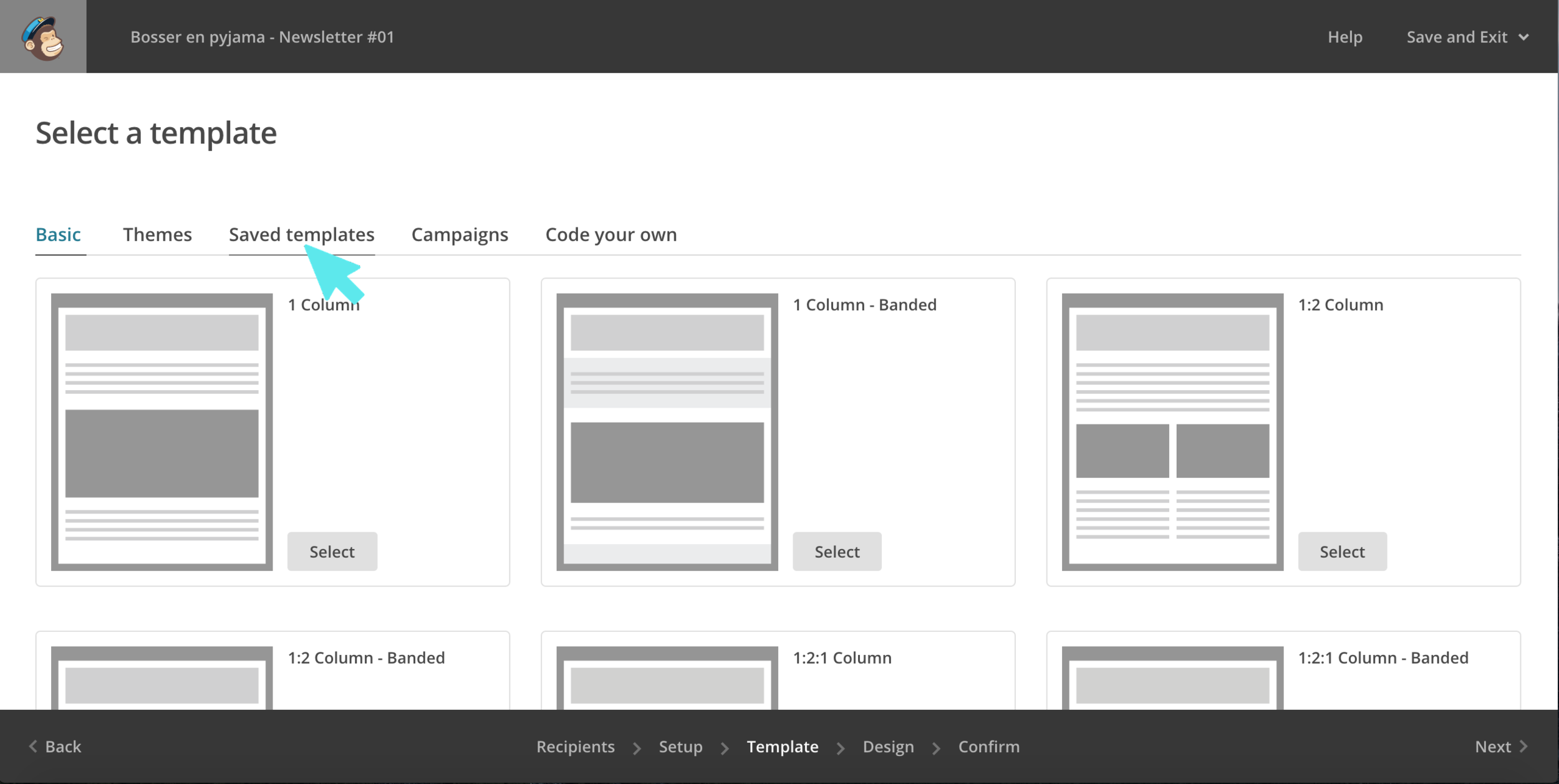Jump to the Confirm step
This screenshot has height=784, width=1559.
pos(988,747)
